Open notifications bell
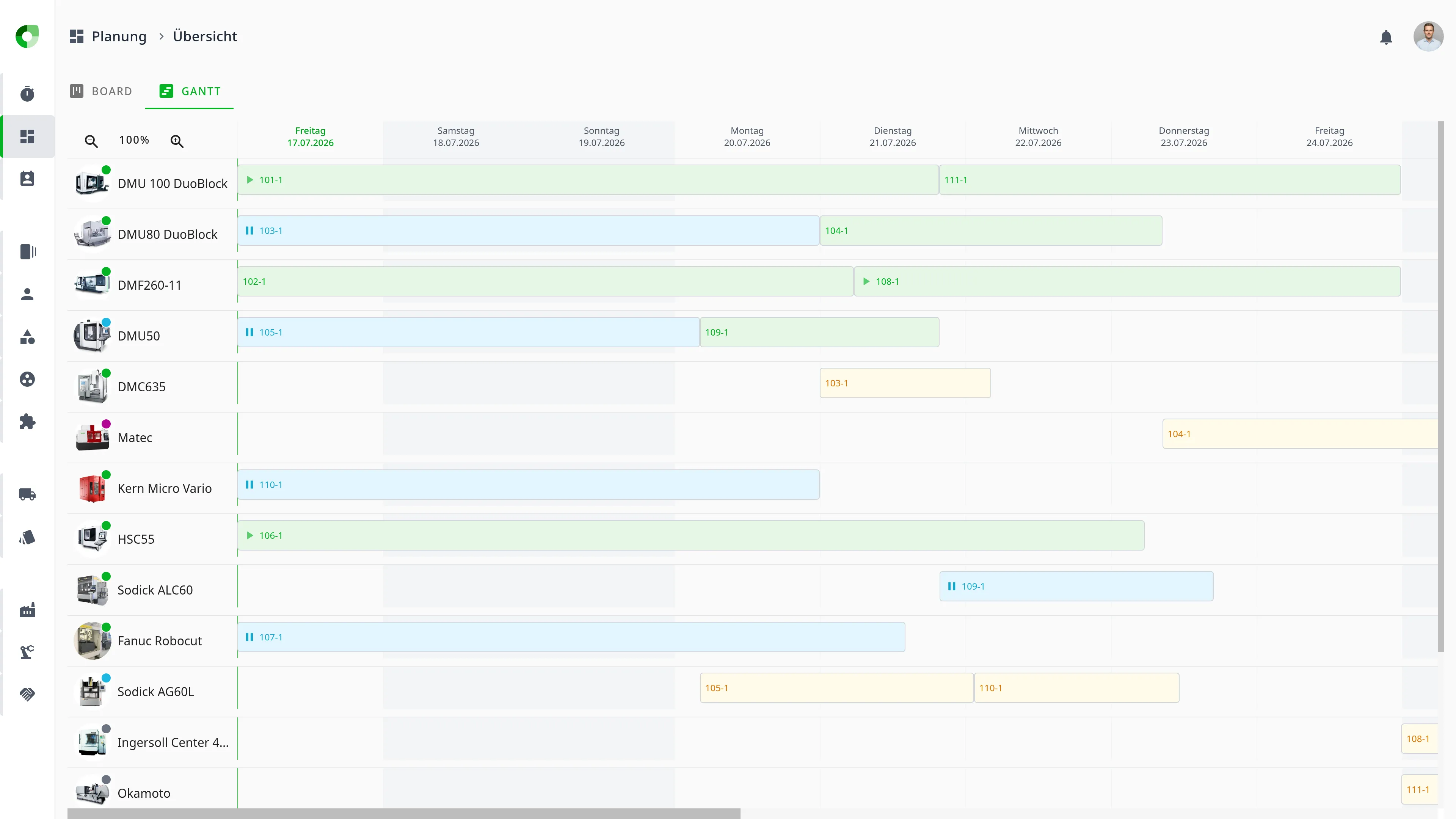Image resolution: width=1456 pixels, height=819 pixels. pos(1386,37)
